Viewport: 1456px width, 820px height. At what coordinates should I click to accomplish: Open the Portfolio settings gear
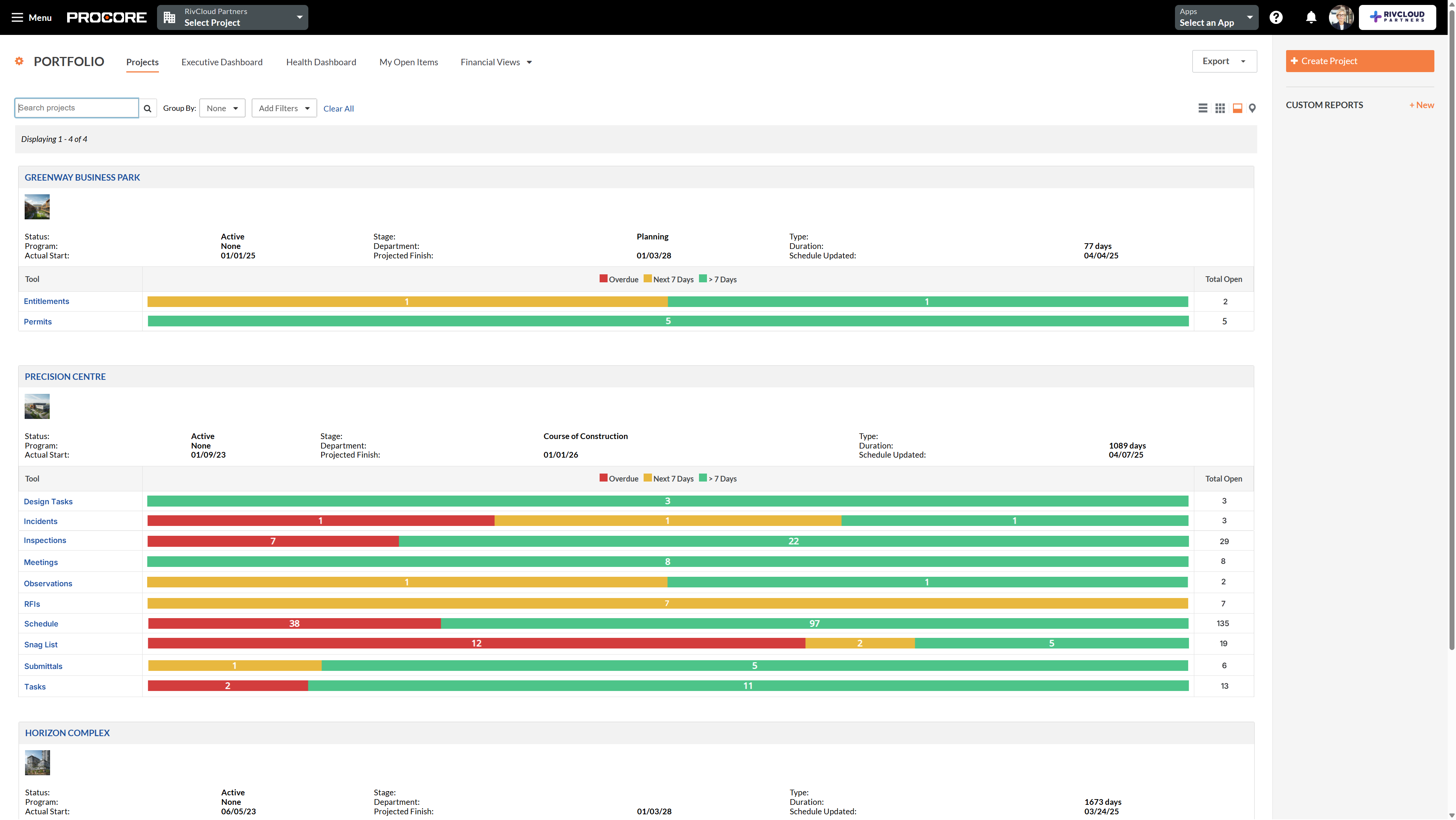(19, 61)
